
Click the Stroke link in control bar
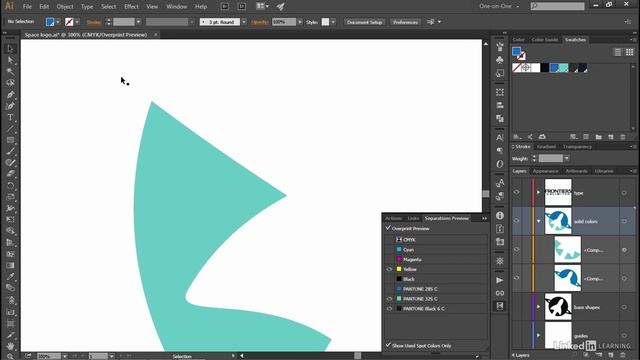(94, 22)
